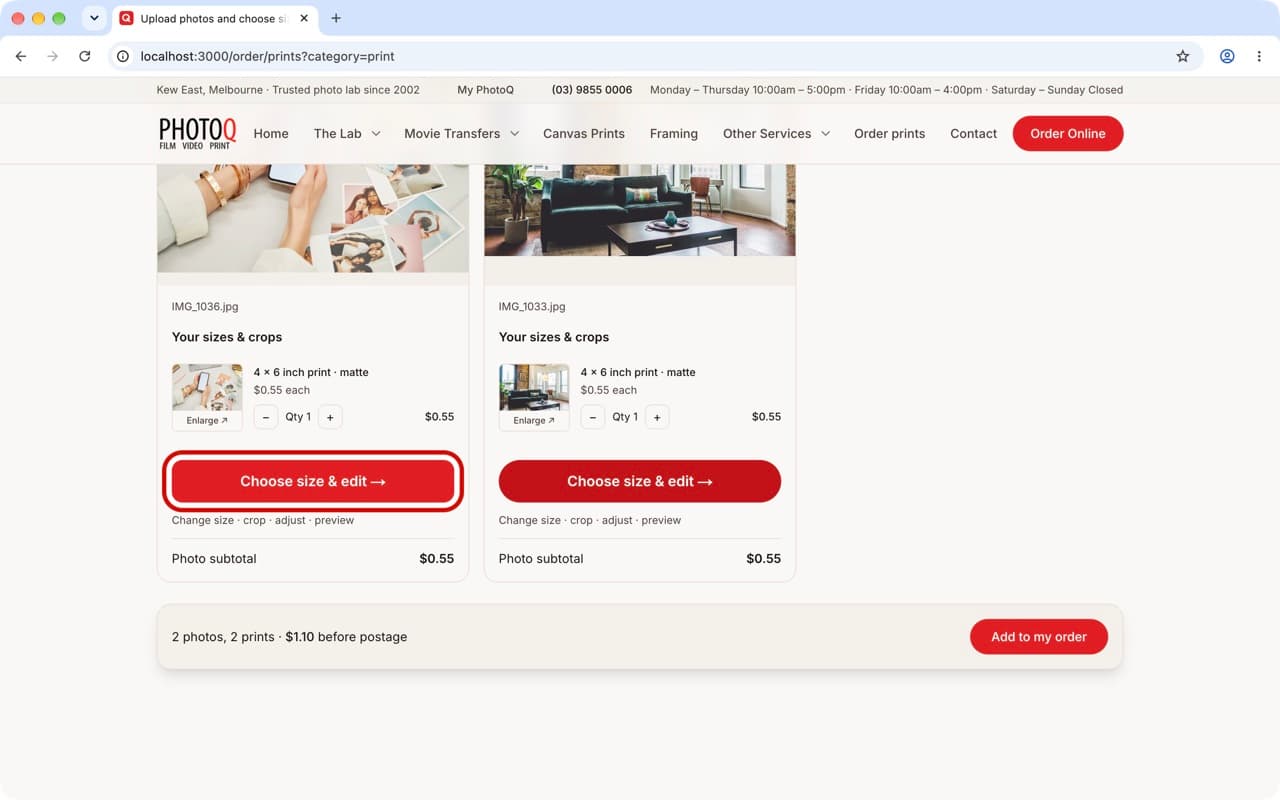Expand the Other Services menu
Image resolution: width=1280 pixels, height=800 pixels.
[x=776, y=133]
